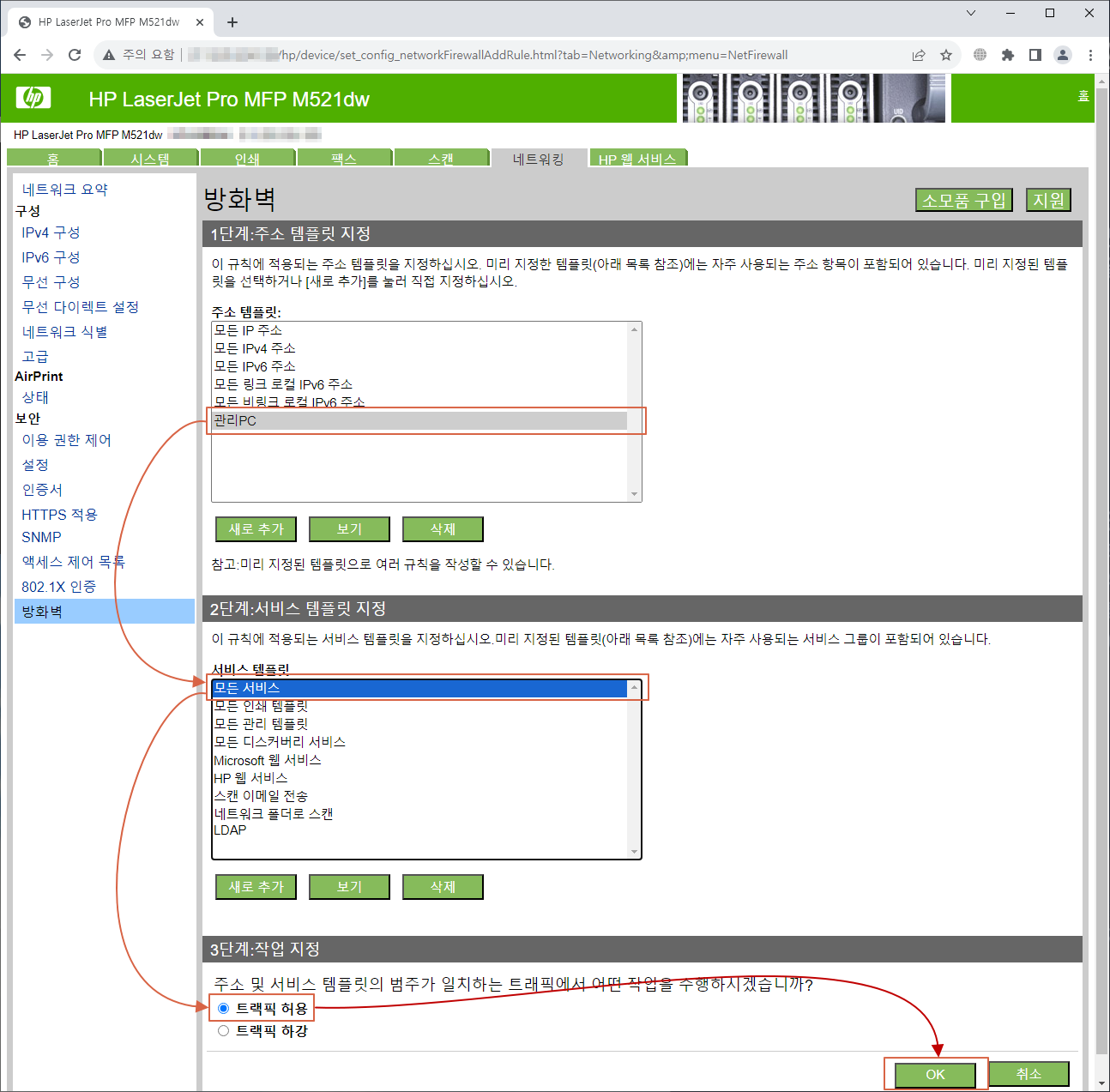The height and width of the screenshot is (1092, 1110).
Task: Click the 취소 cancel button
Action: 1029,1074
